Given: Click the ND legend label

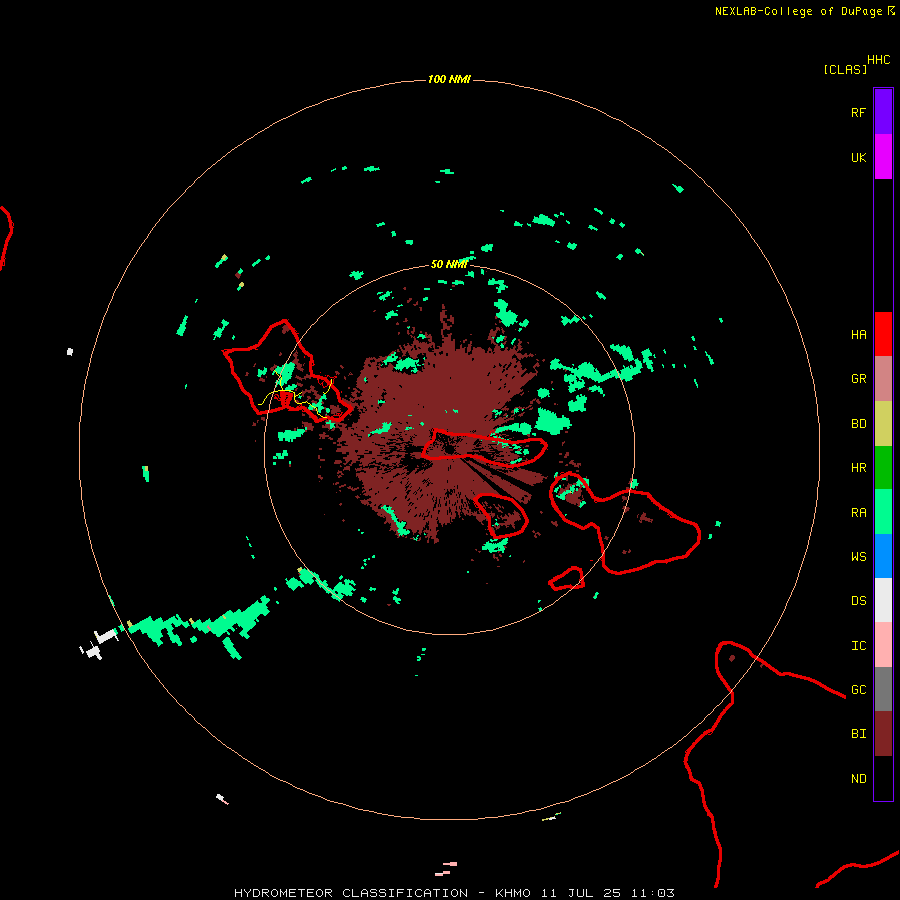Looking at the screenshot, I should coord(858,778).
